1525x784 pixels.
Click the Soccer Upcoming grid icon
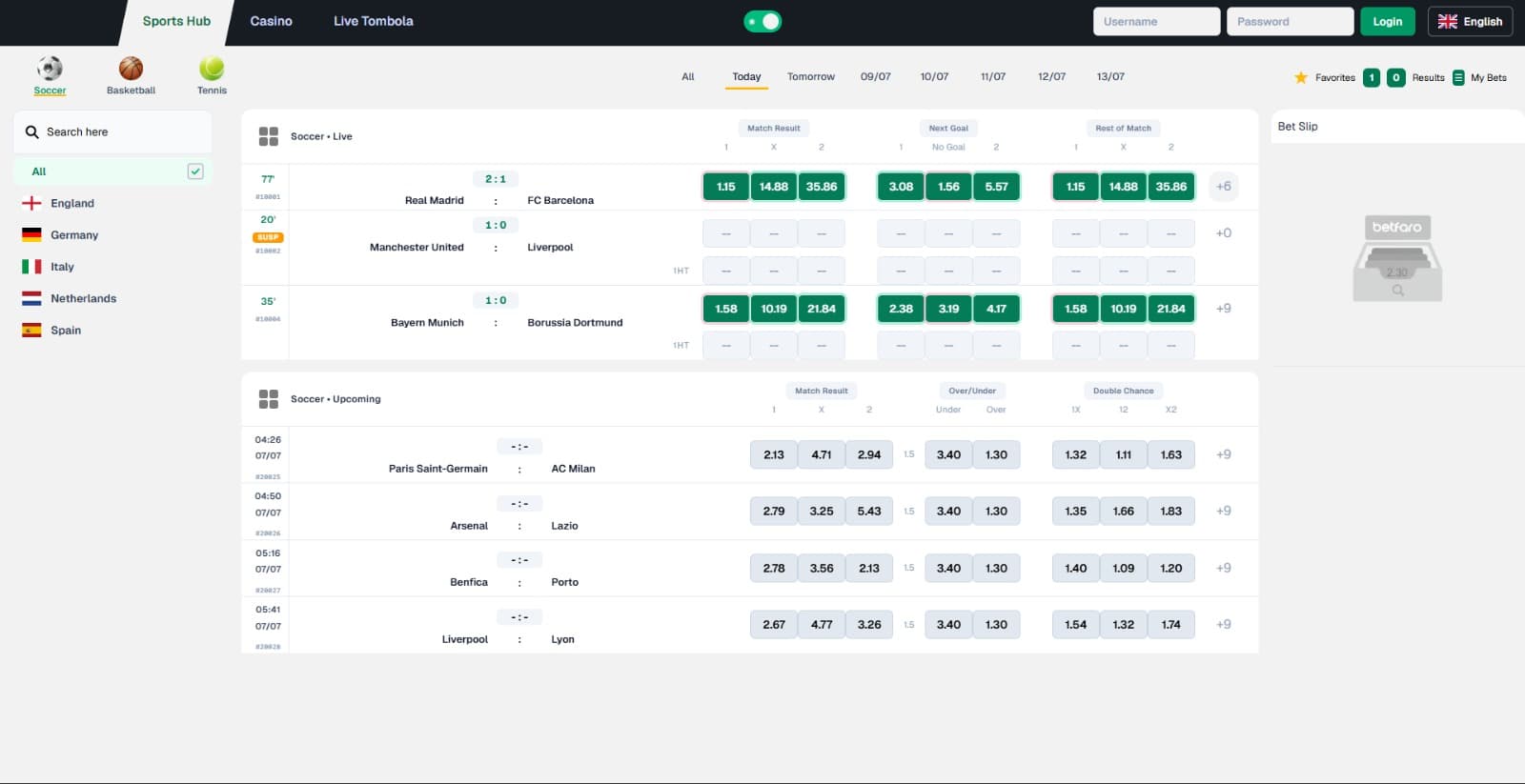[269, 399]
